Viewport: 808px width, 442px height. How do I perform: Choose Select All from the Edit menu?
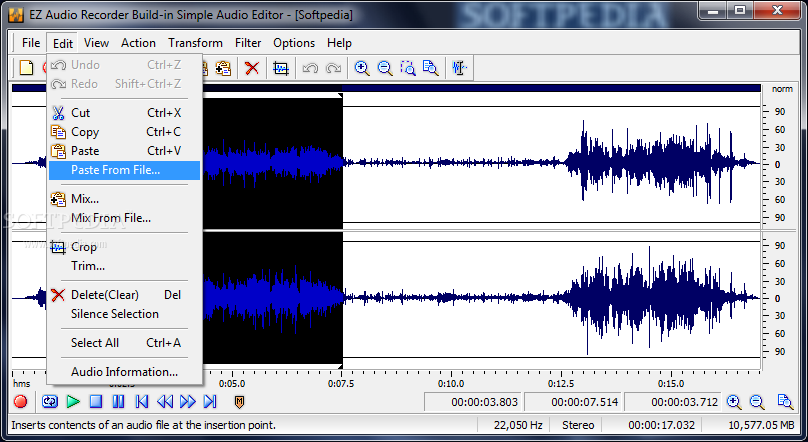pyautogui.click(x=124, y=343)
